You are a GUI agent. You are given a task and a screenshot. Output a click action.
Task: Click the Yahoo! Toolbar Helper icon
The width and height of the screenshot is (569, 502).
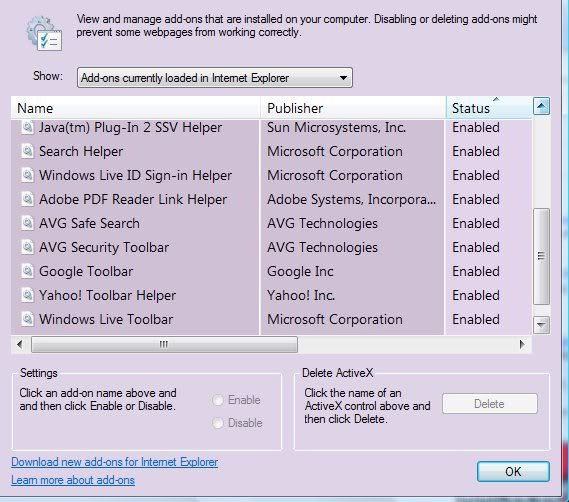(28, 295)
